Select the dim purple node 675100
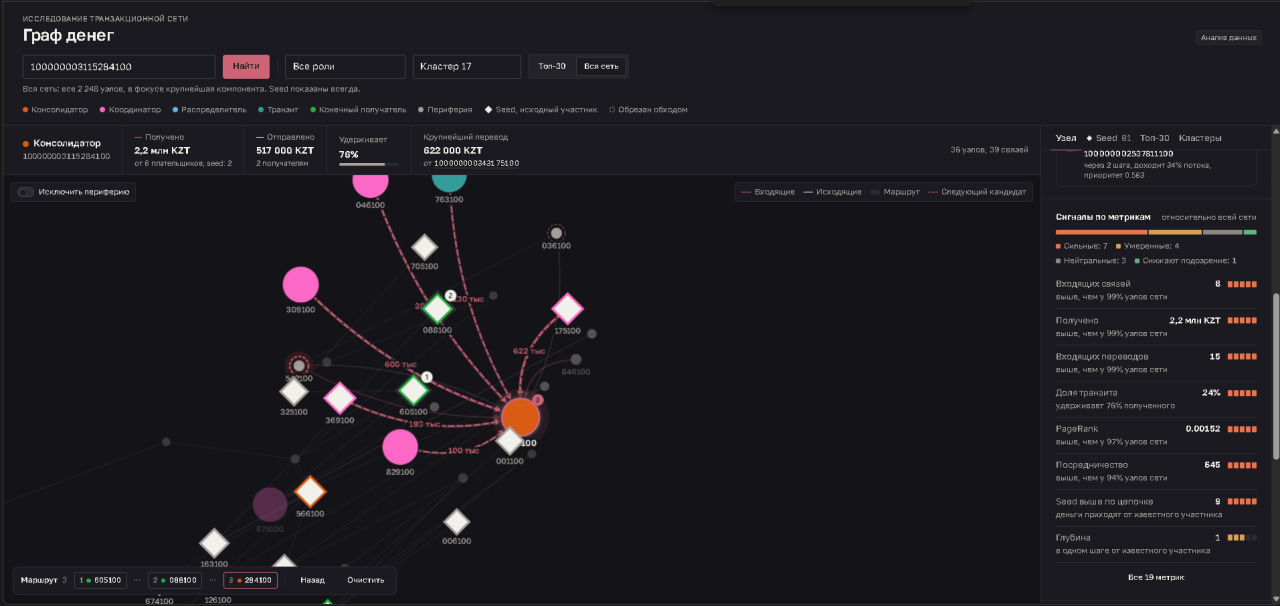Screen dimensions: 1280x606 270,505
